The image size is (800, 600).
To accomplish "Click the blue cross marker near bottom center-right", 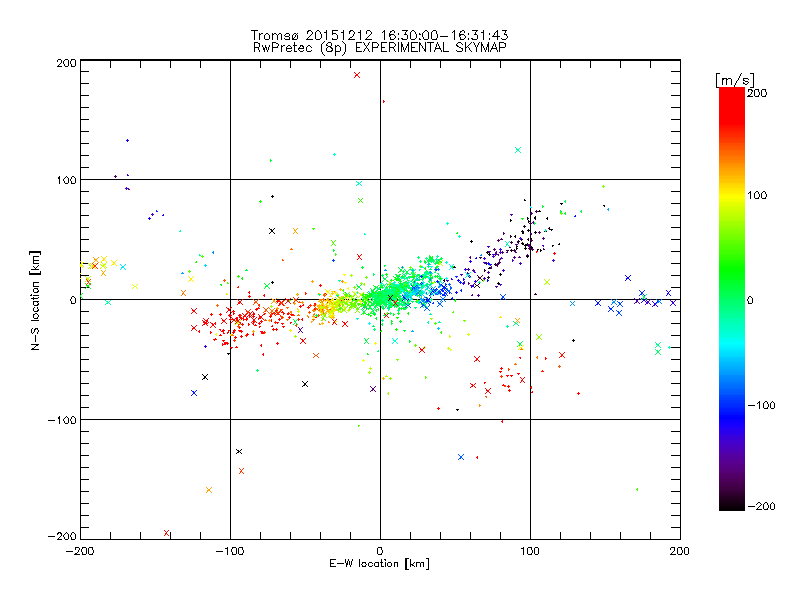I will tap(461, 457).
